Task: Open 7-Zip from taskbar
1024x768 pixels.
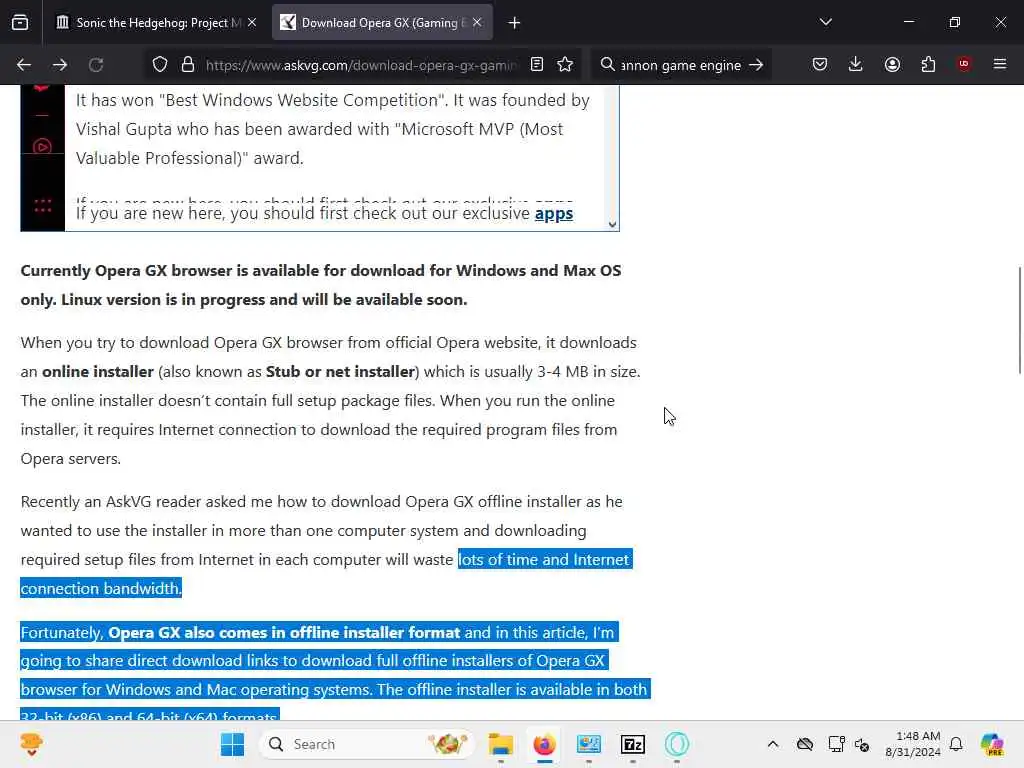Action: (x=633, y=744)
